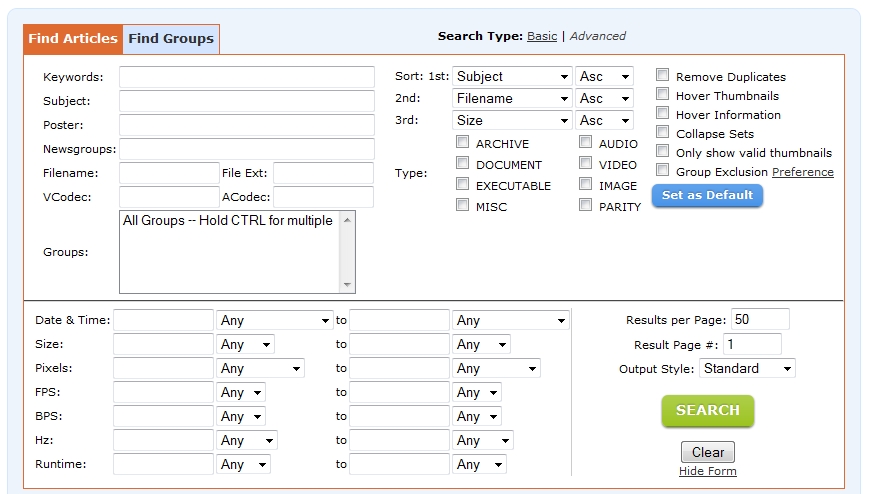Viewport: 869px width, 494px height.
Task: Click the Date & Time start input field
Action: point(163,320)
